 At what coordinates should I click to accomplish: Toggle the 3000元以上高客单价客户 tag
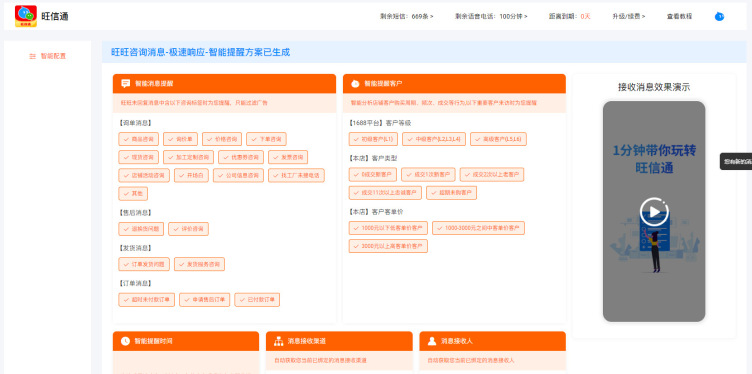pyautogui.click(x=388, y=246)
